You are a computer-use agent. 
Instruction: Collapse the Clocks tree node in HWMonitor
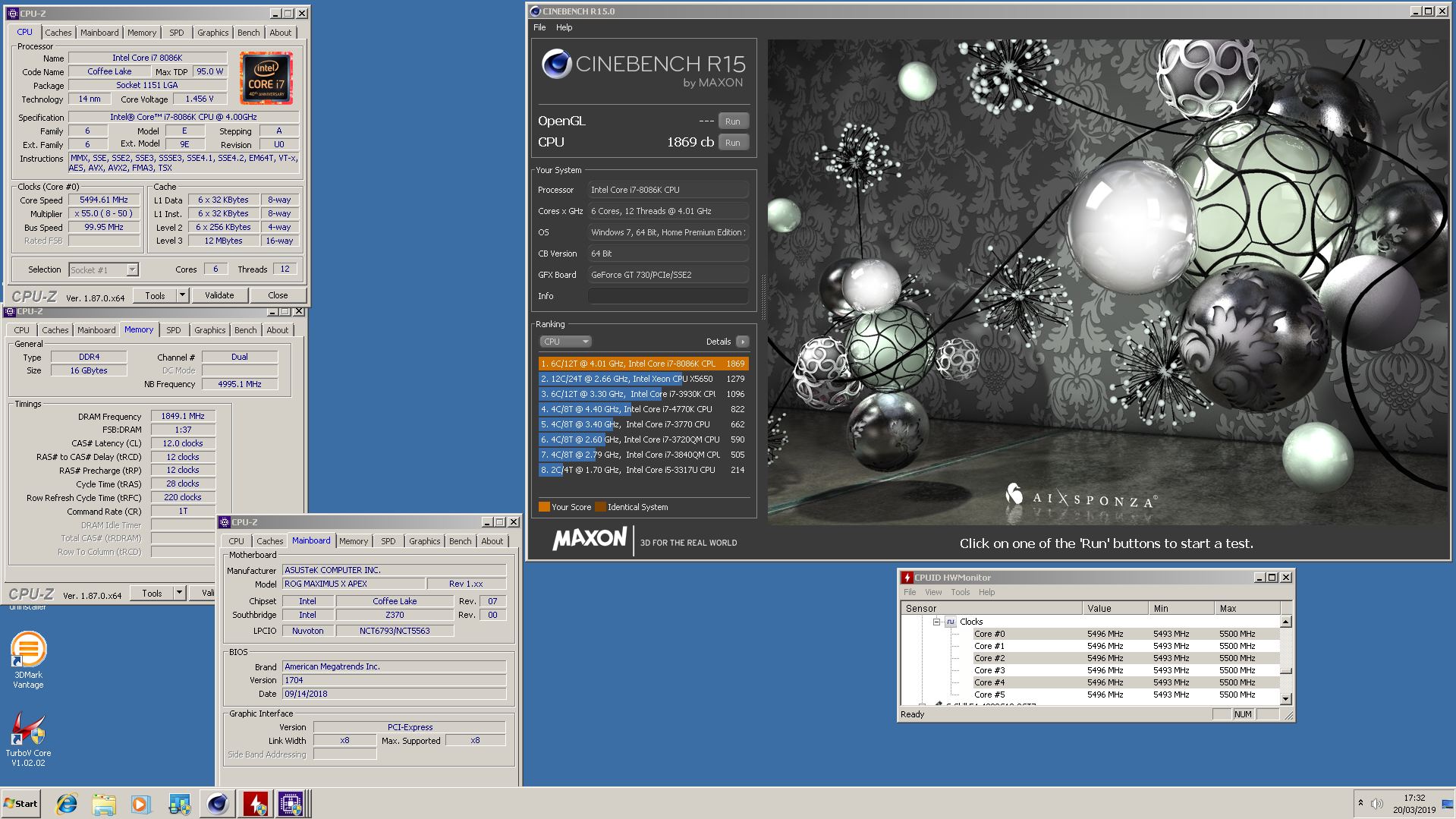[x=936, y=622]
